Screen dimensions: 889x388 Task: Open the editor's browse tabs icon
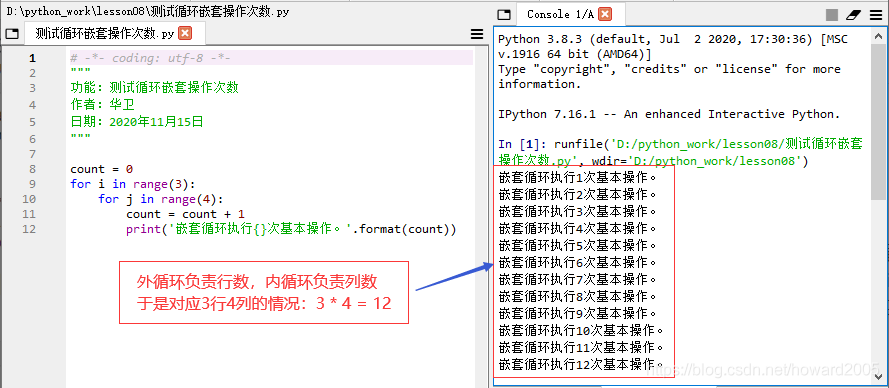coord(12,34)
